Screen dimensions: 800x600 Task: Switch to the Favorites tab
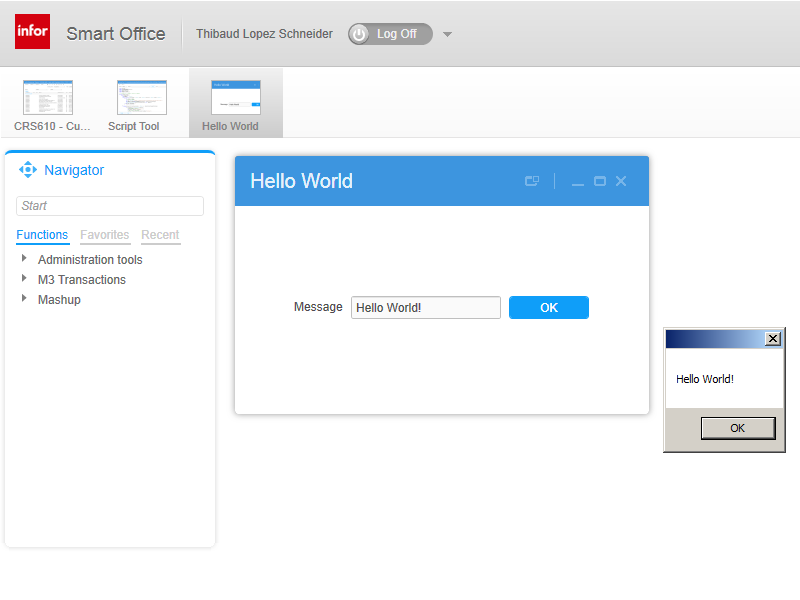click(x=105, y=235)
